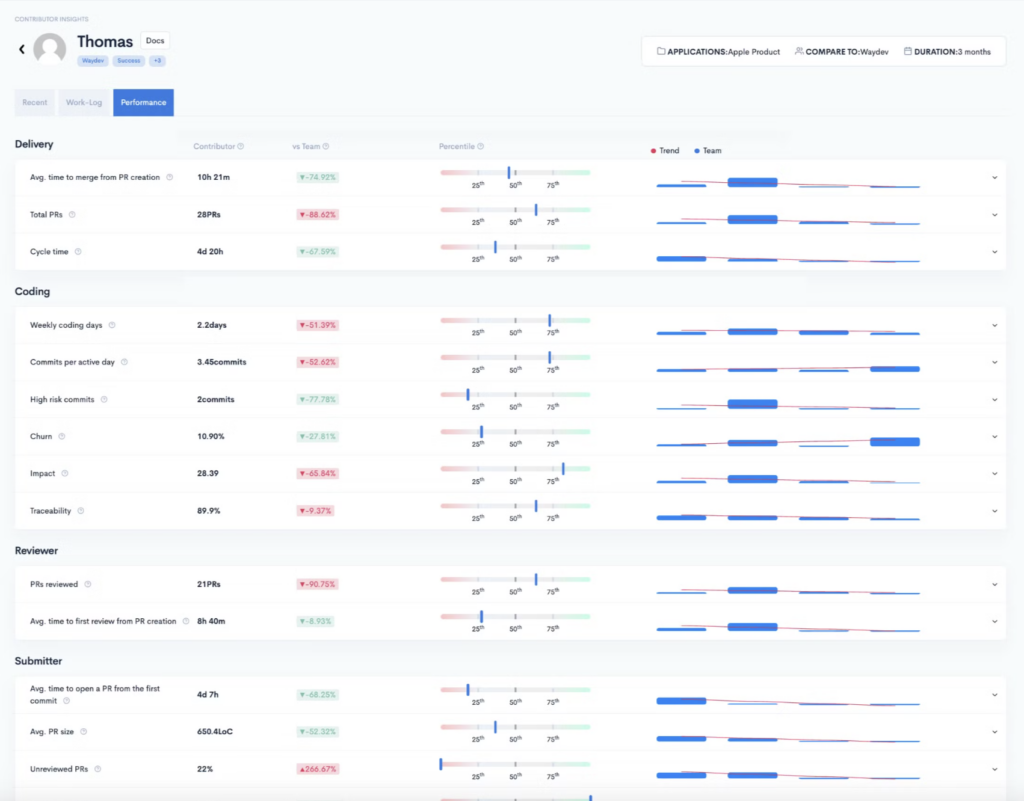
Task: Open the Applications filter showing Apple Product
Action: [x=716, y=51]
